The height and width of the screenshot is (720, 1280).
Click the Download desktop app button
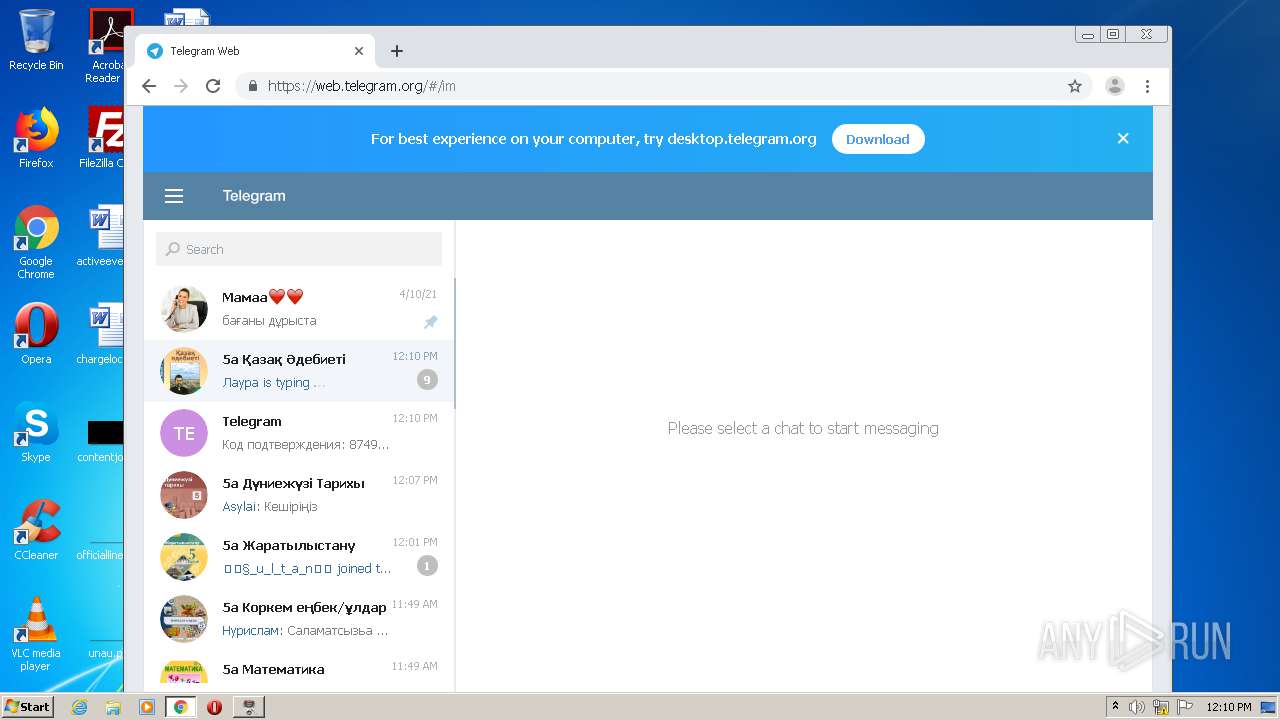pos(878,139)
